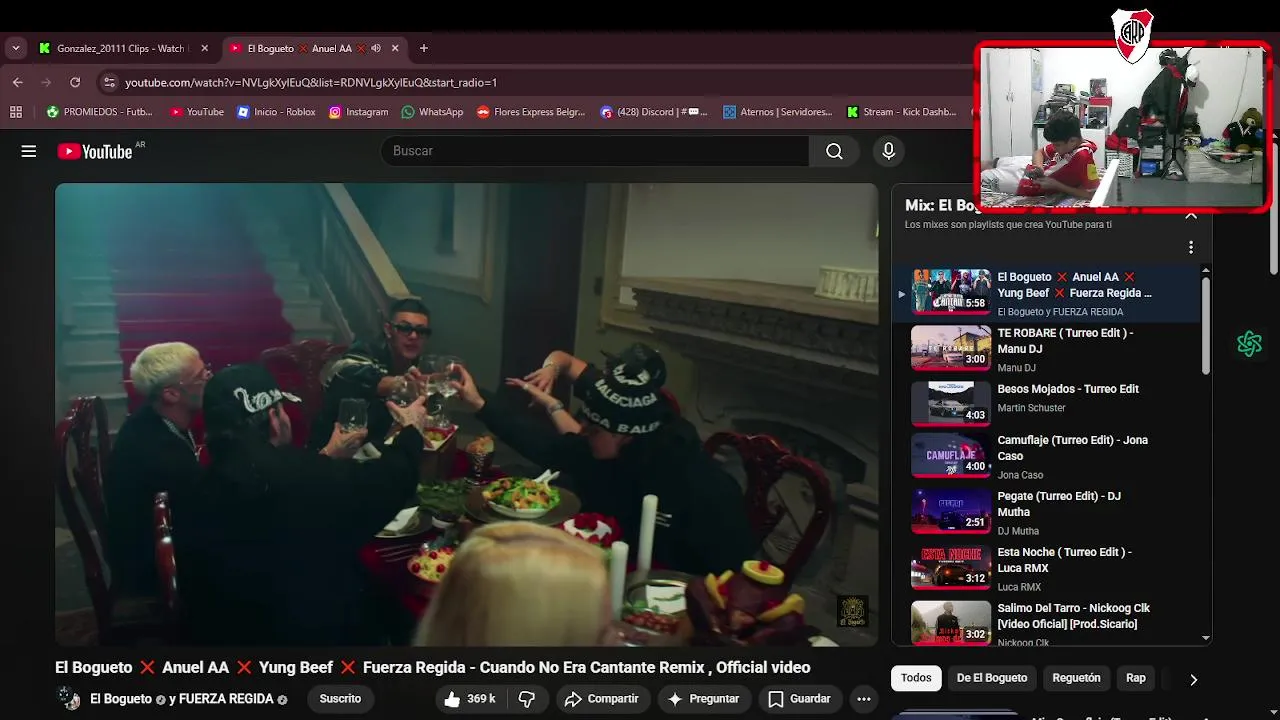Open a new browser tab
This screenshot has width=1280, height=720.
[424, 48]
